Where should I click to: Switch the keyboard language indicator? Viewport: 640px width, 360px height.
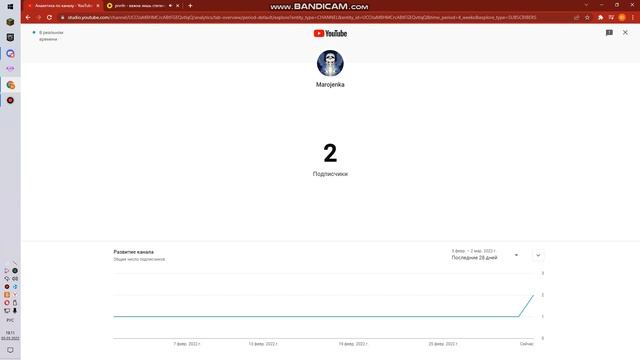10,320
